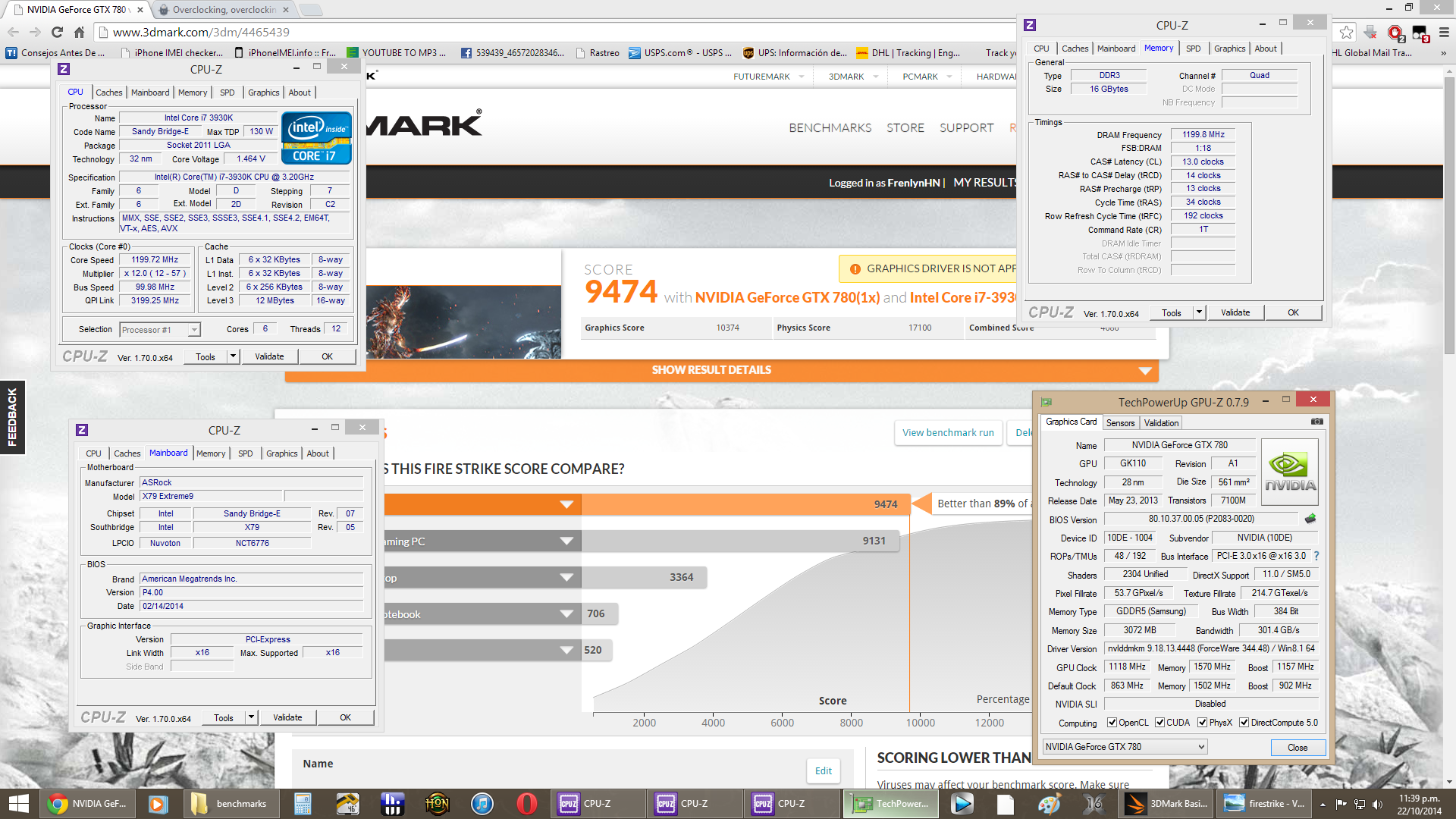
Task: Open the Processor #1 selection dropdown
Action: [160, 330]
